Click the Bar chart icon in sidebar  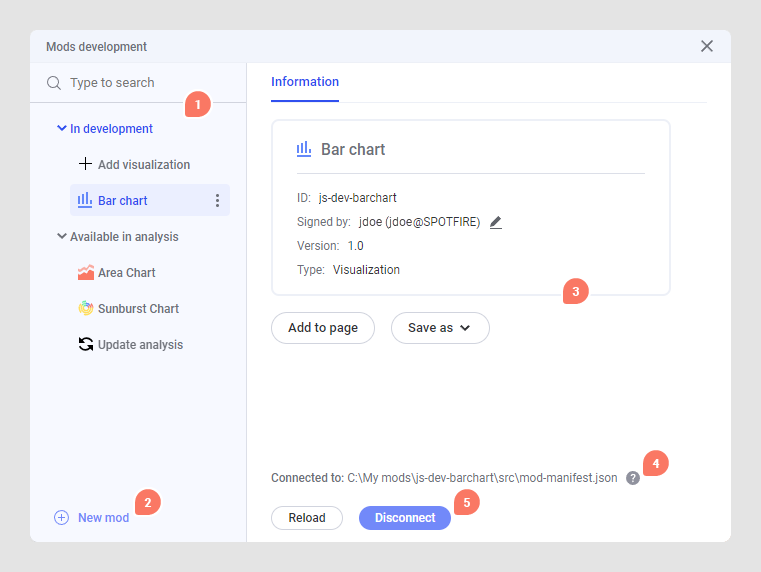[85, 200]
